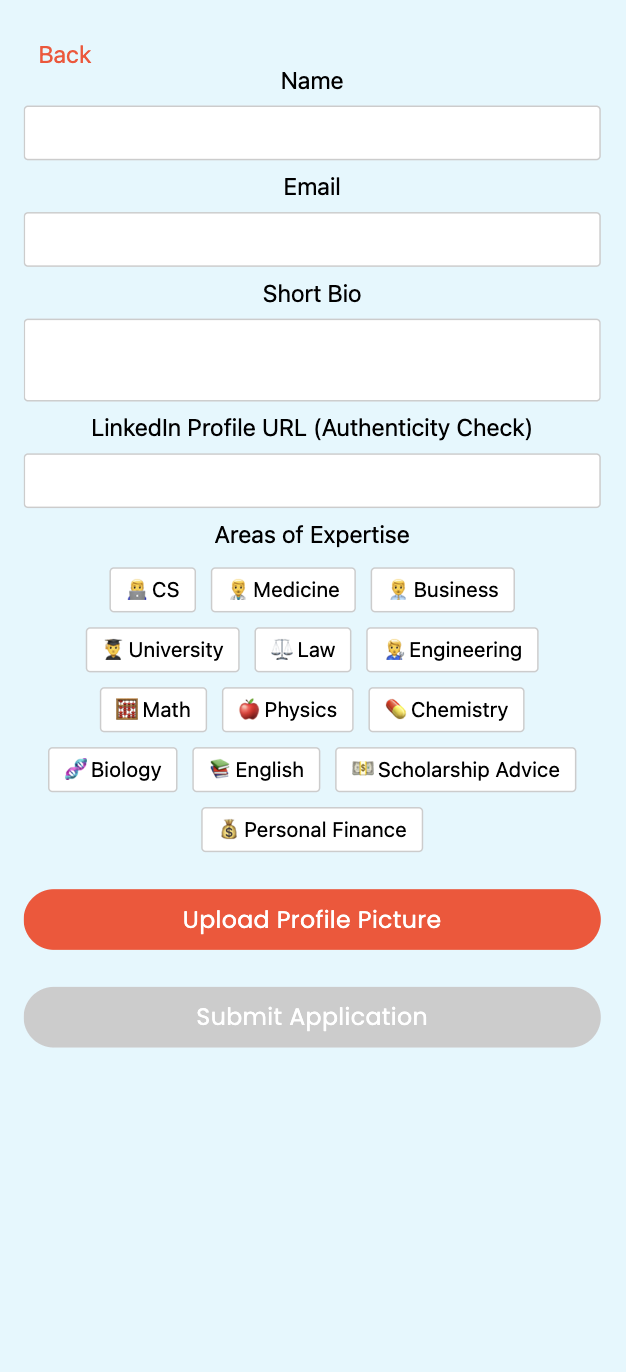This screenshot has height=1372, width=626.
Task: Click the LinkedIn Profile URL field
Action: pyautogui.click(x=312, y=481)
